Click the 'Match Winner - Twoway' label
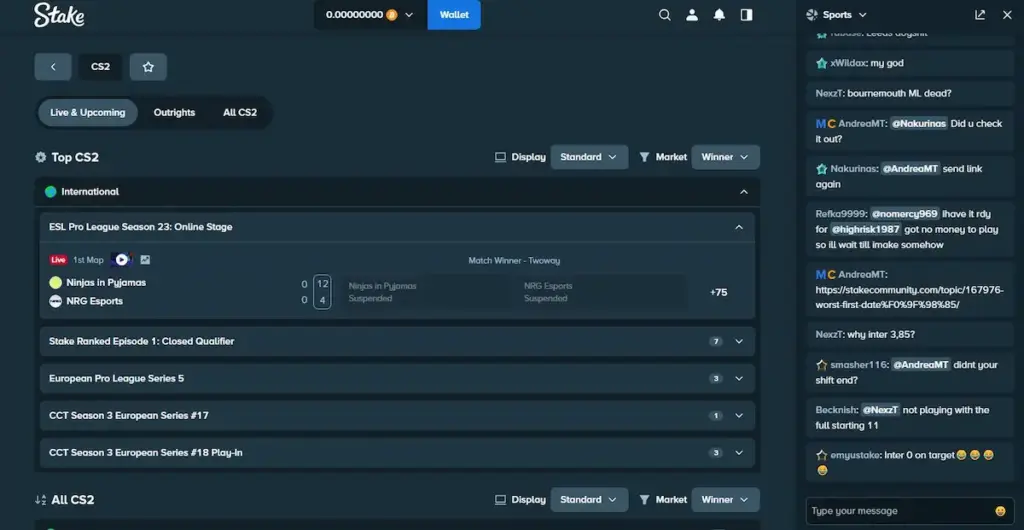 pos(514,260)
